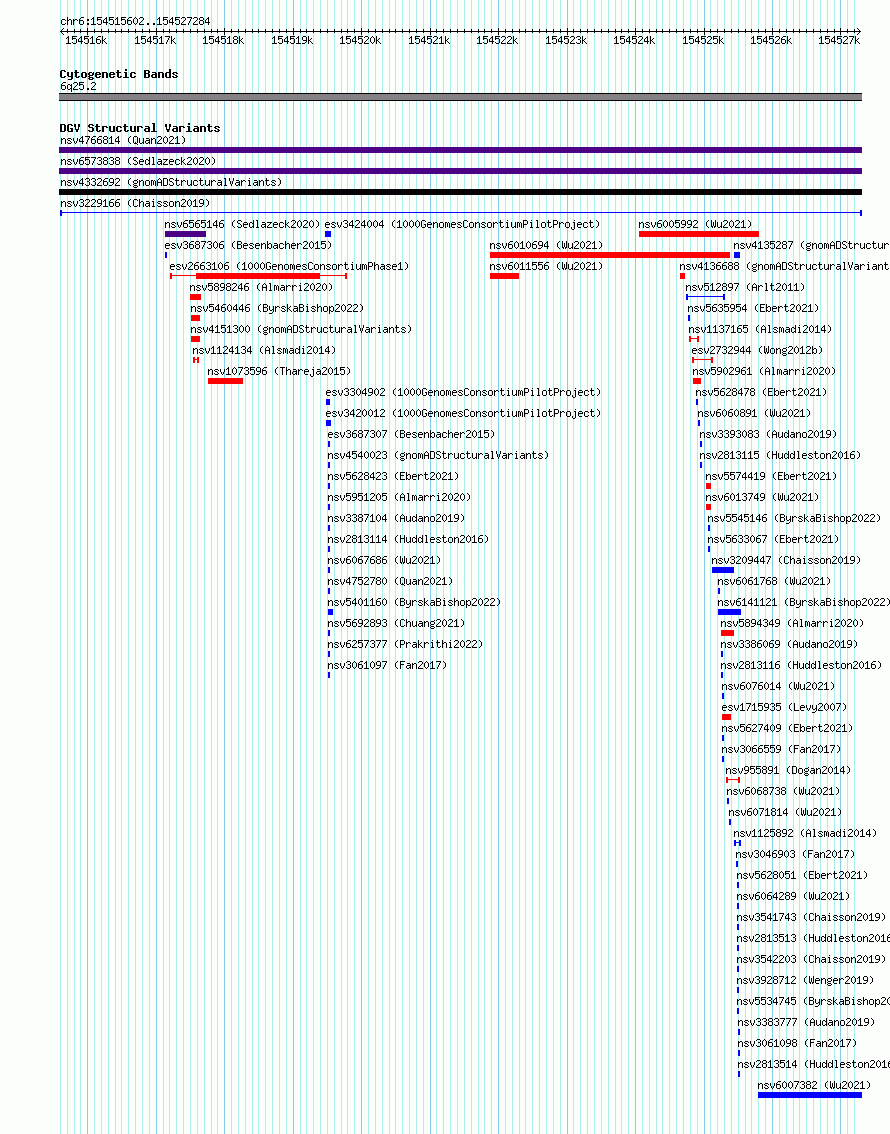Screen dimensions: 890x1134
Task: Click the nsv1073596 (Thareja2015) label
Action: pos(279,371)
